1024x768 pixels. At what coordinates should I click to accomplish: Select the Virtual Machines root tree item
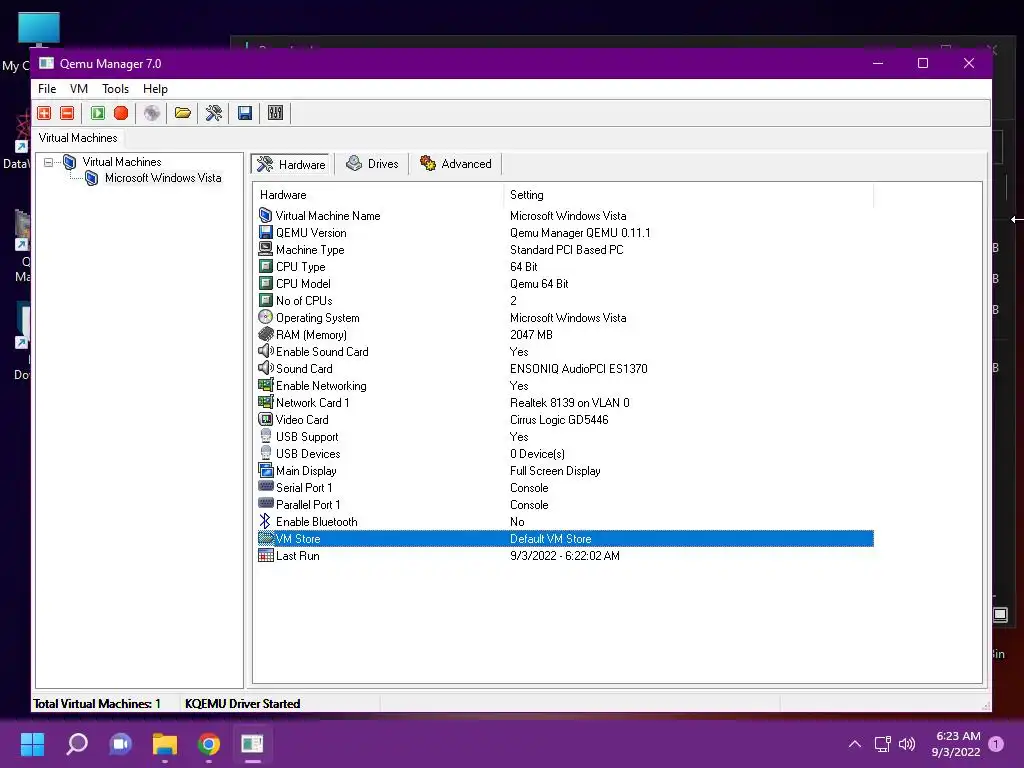(121, 161)
